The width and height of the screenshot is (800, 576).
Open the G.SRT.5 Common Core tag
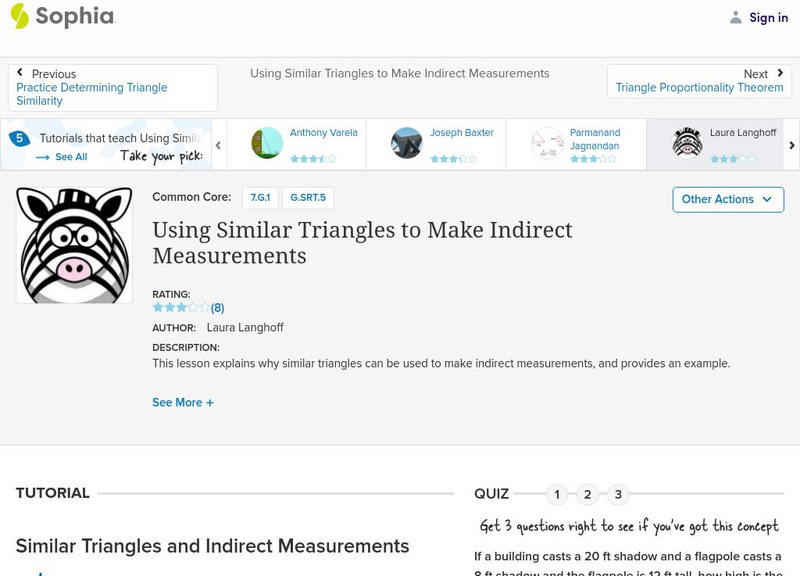pyautogui.click(x=308, y=198)
